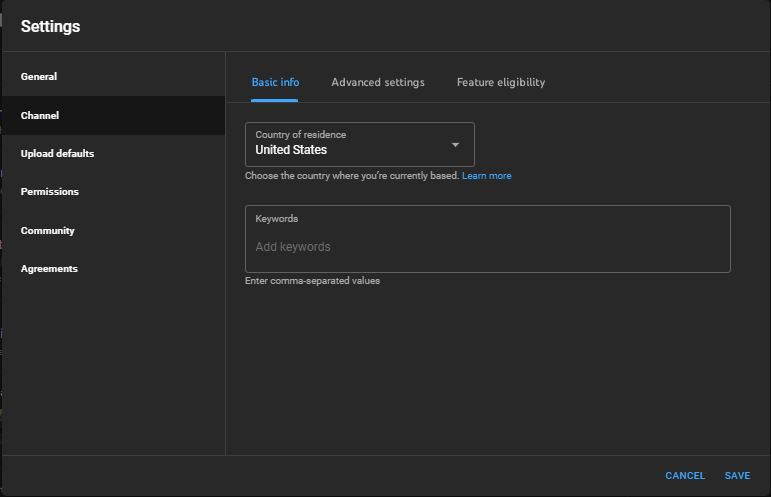Click the SAVE button
Viewport: 771px width, 497px height.
[737, 476]
